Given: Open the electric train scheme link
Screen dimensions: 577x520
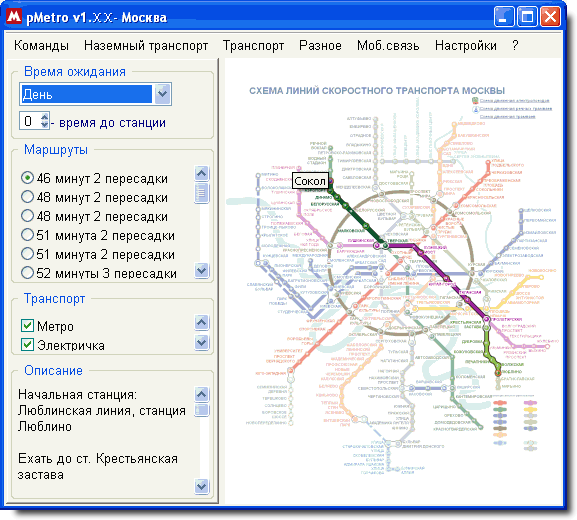Looking at the screenshot, I should pos(514,100).
